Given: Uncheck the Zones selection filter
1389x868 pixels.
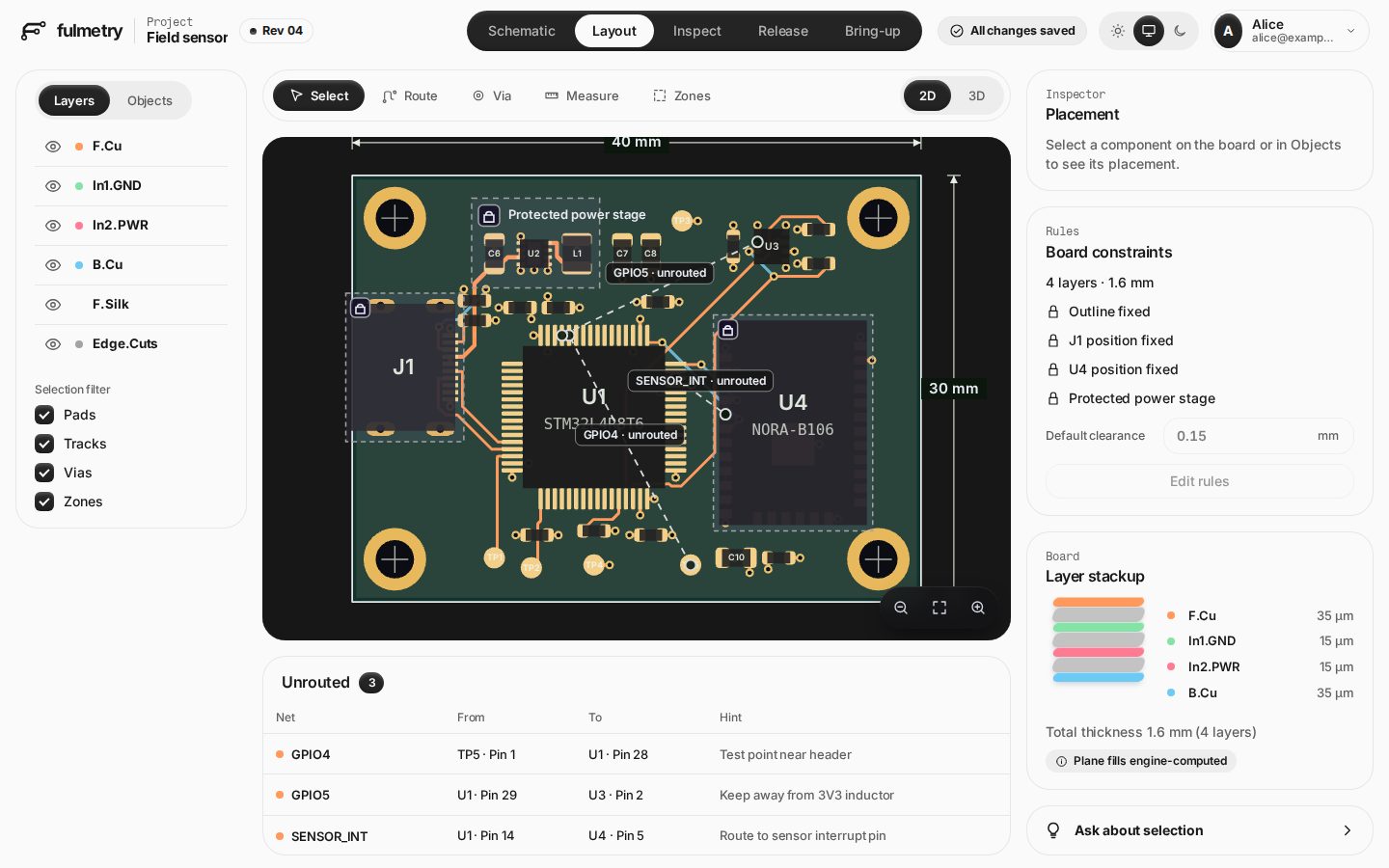Looking at the screenshot, I should [x=44, y=502].
